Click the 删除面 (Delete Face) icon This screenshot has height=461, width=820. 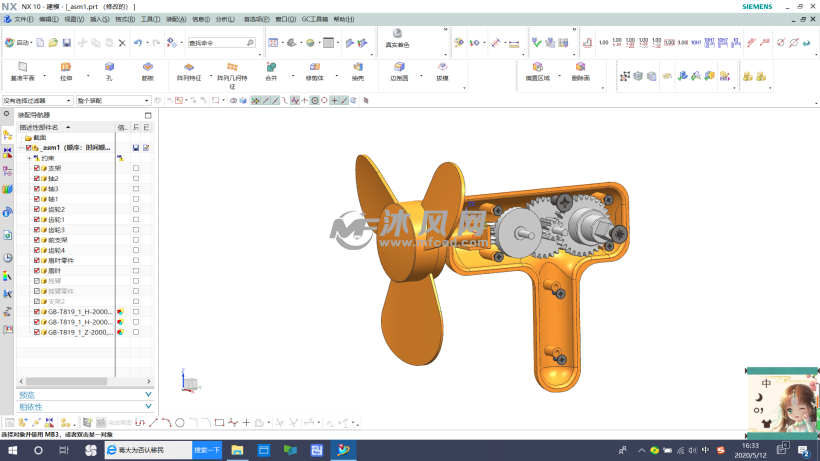[580, 67]
